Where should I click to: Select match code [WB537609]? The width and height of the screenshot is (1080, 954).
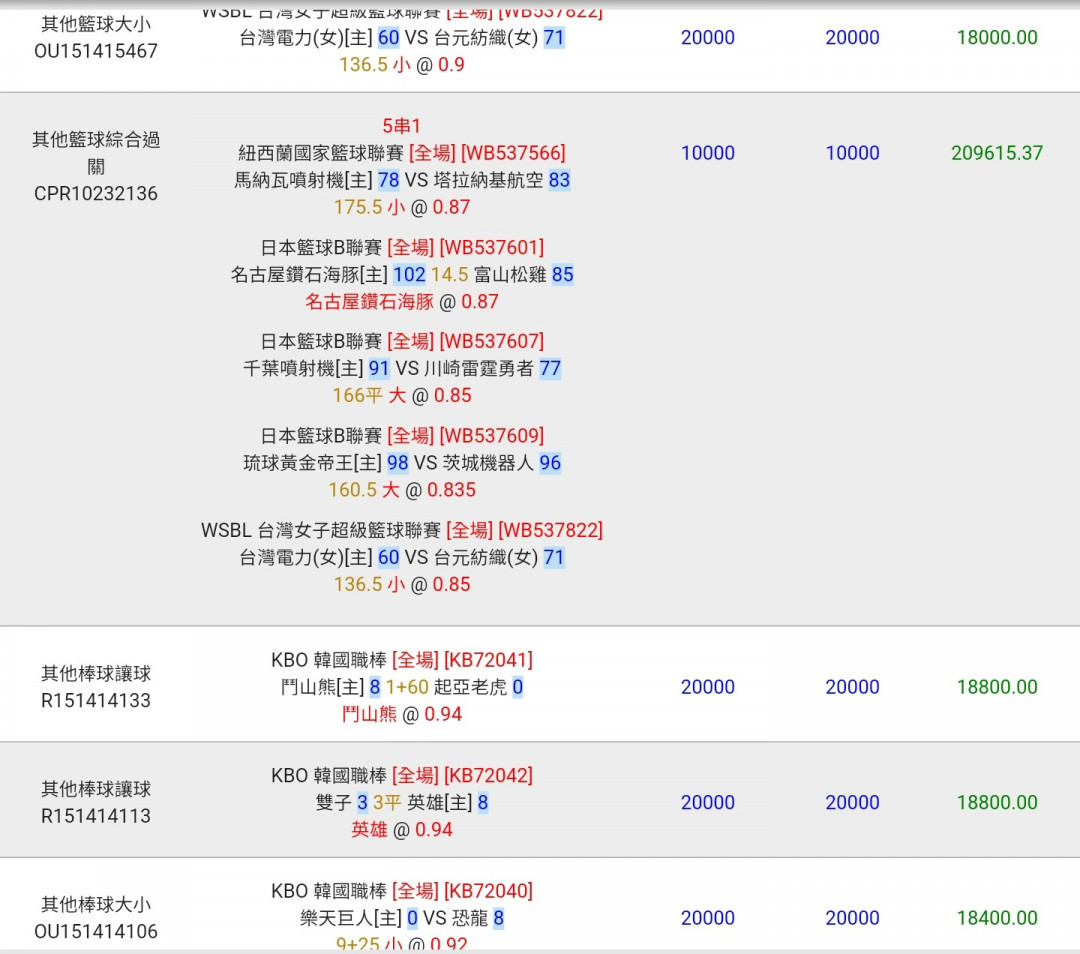pyautogui.click(x=492, y=435)
